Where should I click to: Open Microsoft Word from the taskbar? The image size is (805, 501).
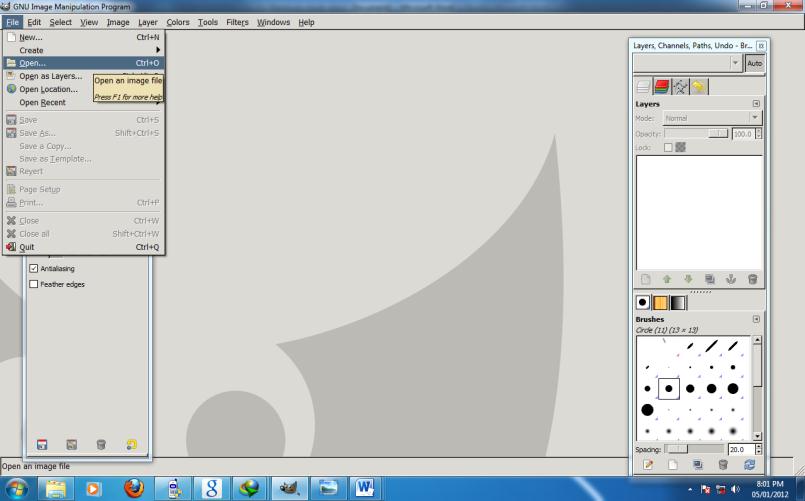[x=365, y=488]
